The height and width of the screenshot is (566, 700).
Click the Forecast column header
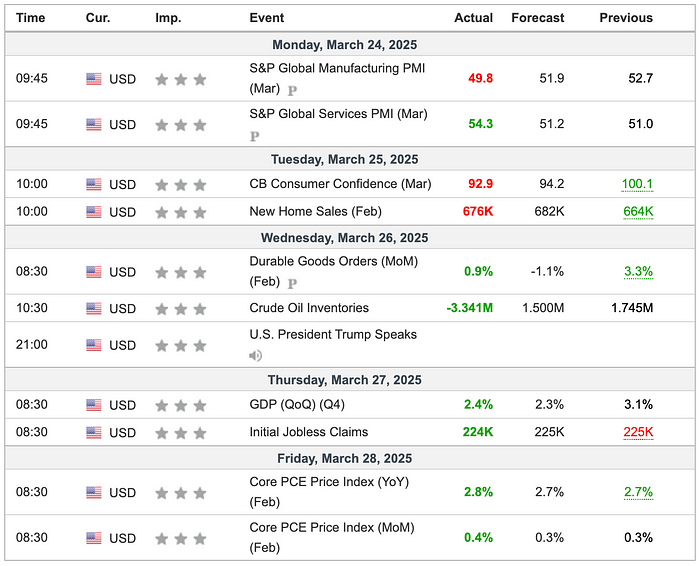[538, 18]
